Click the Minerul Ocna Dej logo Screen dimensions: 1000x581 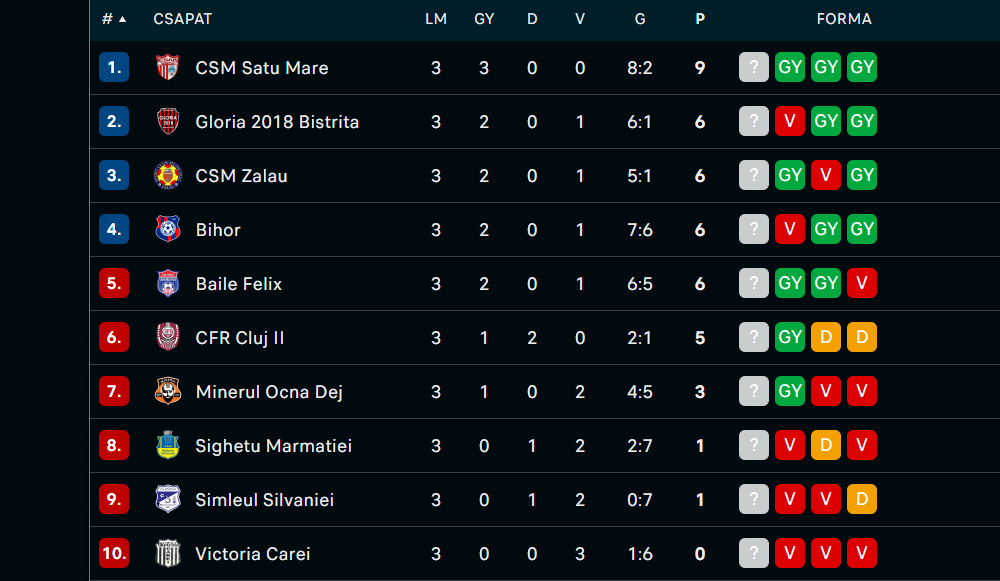coord(168,391)
